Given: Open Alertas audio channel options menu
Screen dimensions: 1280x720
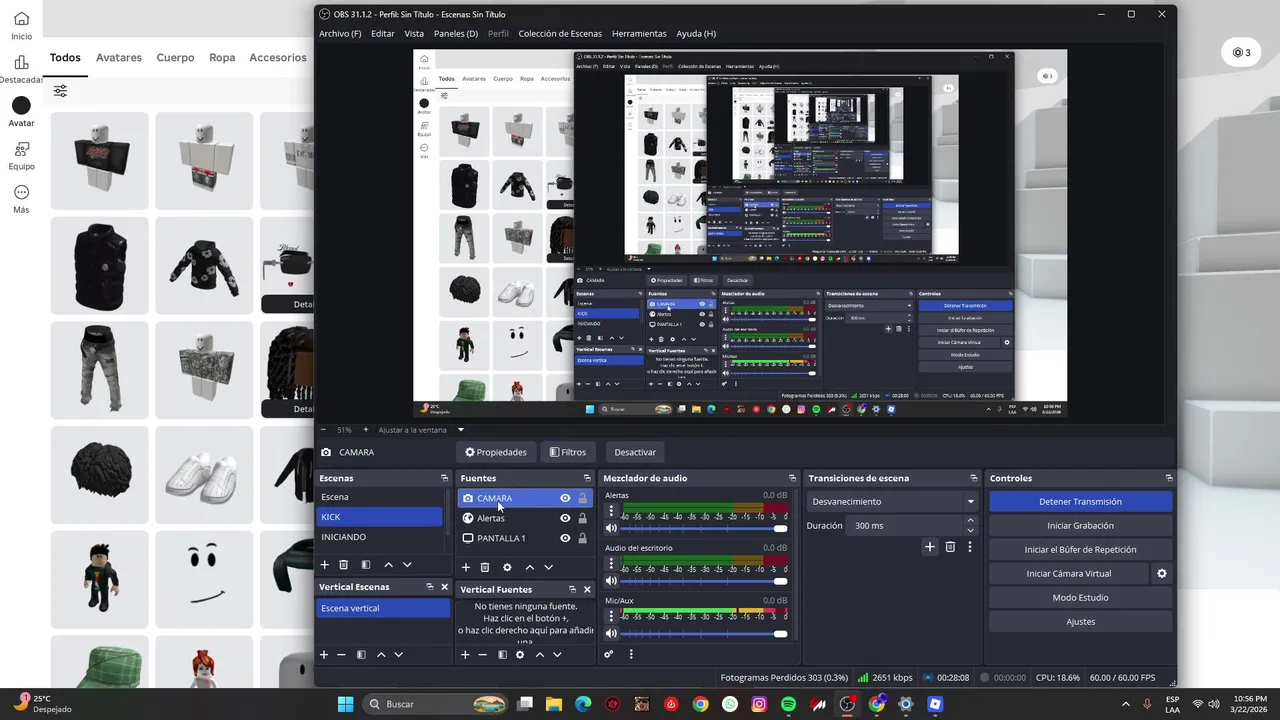Looking at the screenshot, I should 611,510.
